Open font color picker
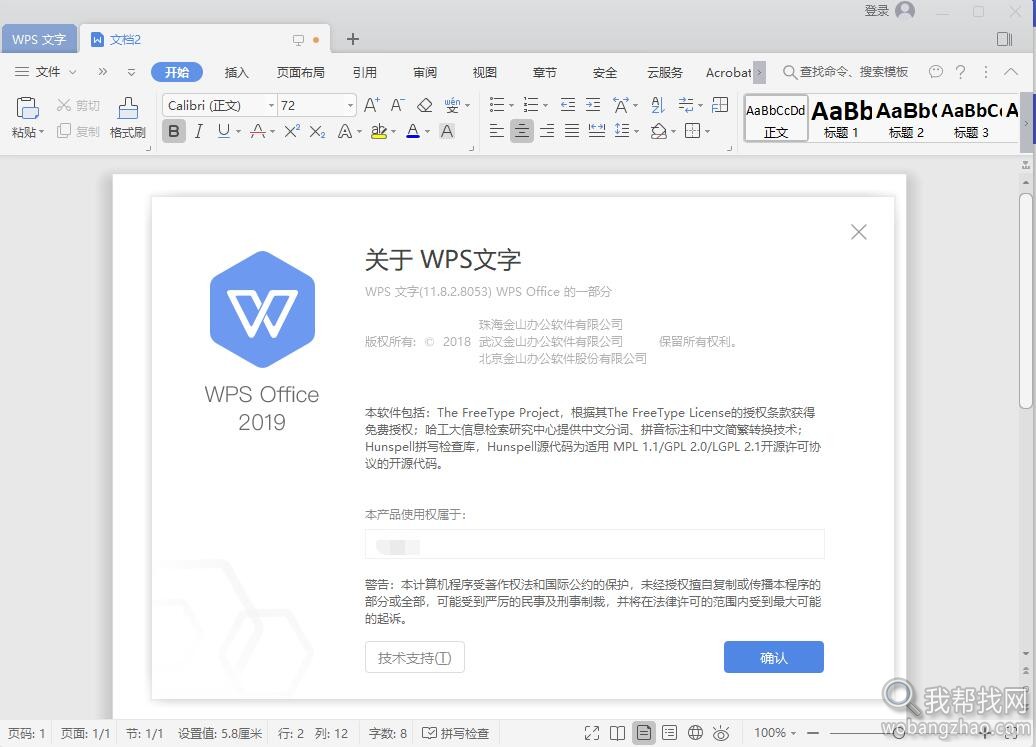1036x747 pixels. [x=427, y=131]
